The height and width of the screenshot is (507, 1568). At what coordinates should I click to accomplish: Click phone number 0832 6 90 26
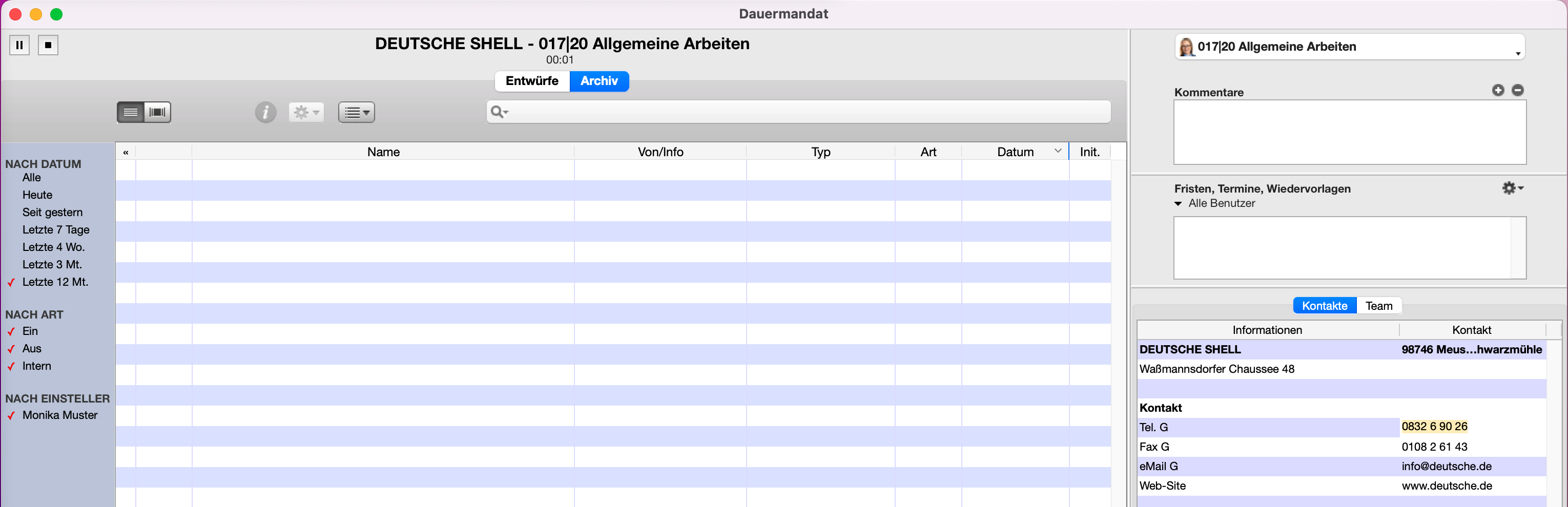click(1434, 427)
